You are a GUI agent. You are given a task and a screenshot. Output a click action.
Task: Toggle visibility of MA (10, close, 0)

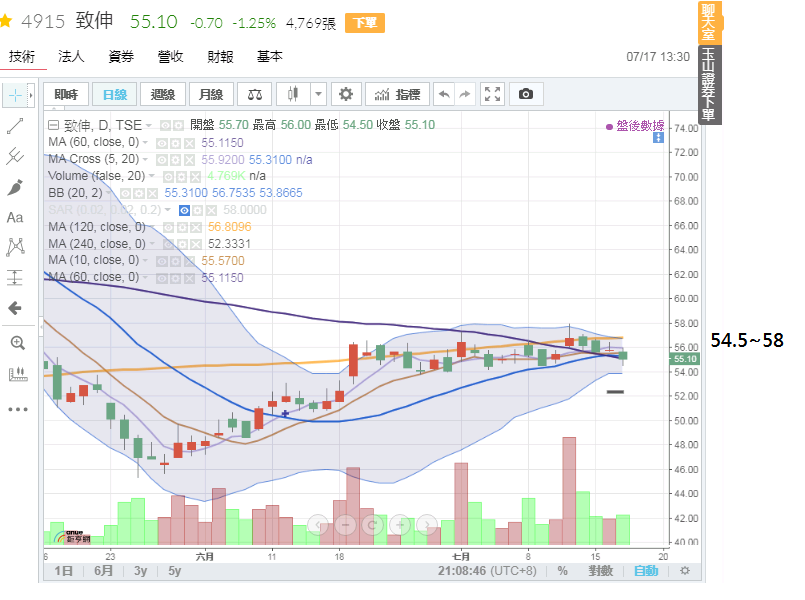click(162, 261)
